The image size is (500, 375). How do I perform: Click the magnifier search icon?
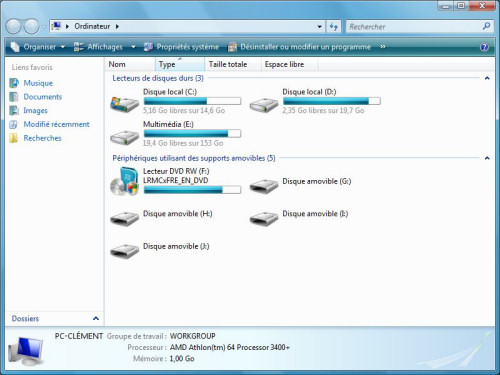click(x=487, y=26)
